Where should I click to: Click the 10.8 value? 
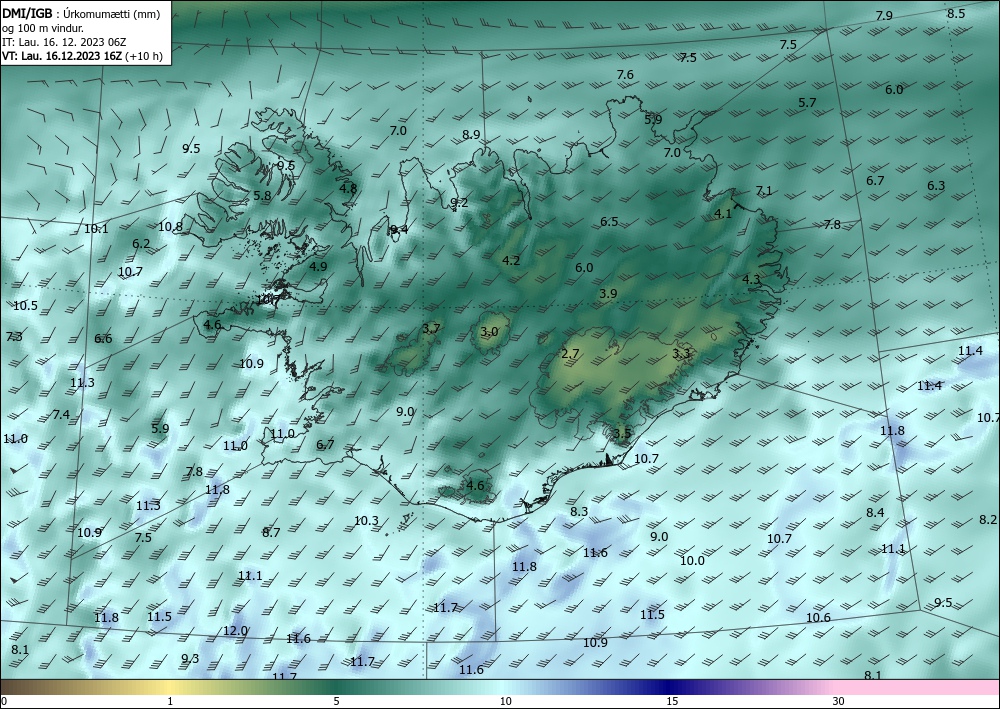[170, 226]
